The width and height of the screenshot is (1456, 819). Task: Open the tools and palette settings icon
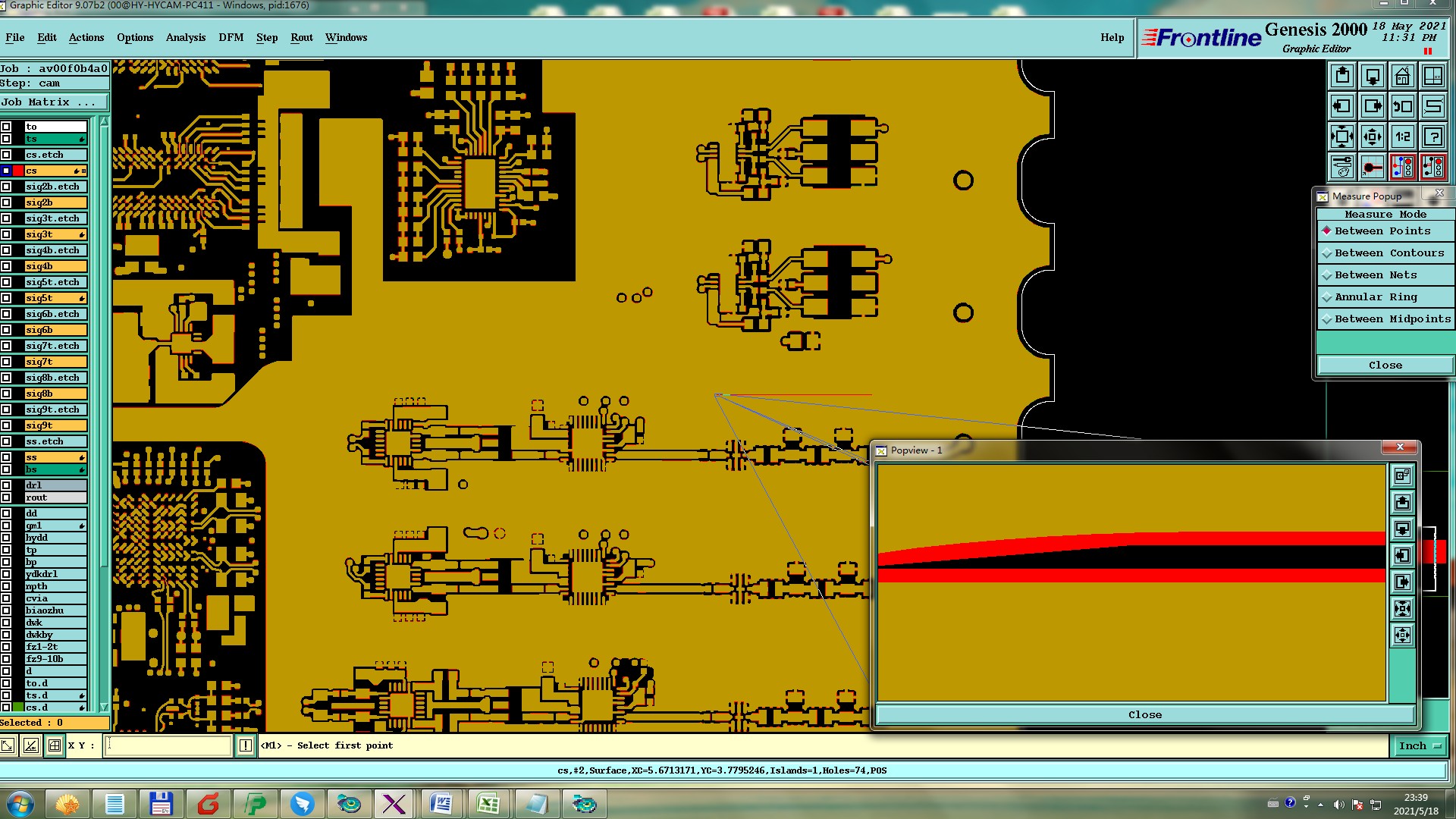[x=1342, y=166]
